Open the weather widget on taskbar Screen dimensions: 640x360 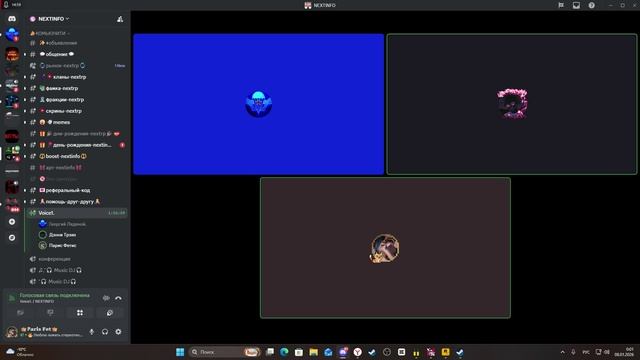20,352
